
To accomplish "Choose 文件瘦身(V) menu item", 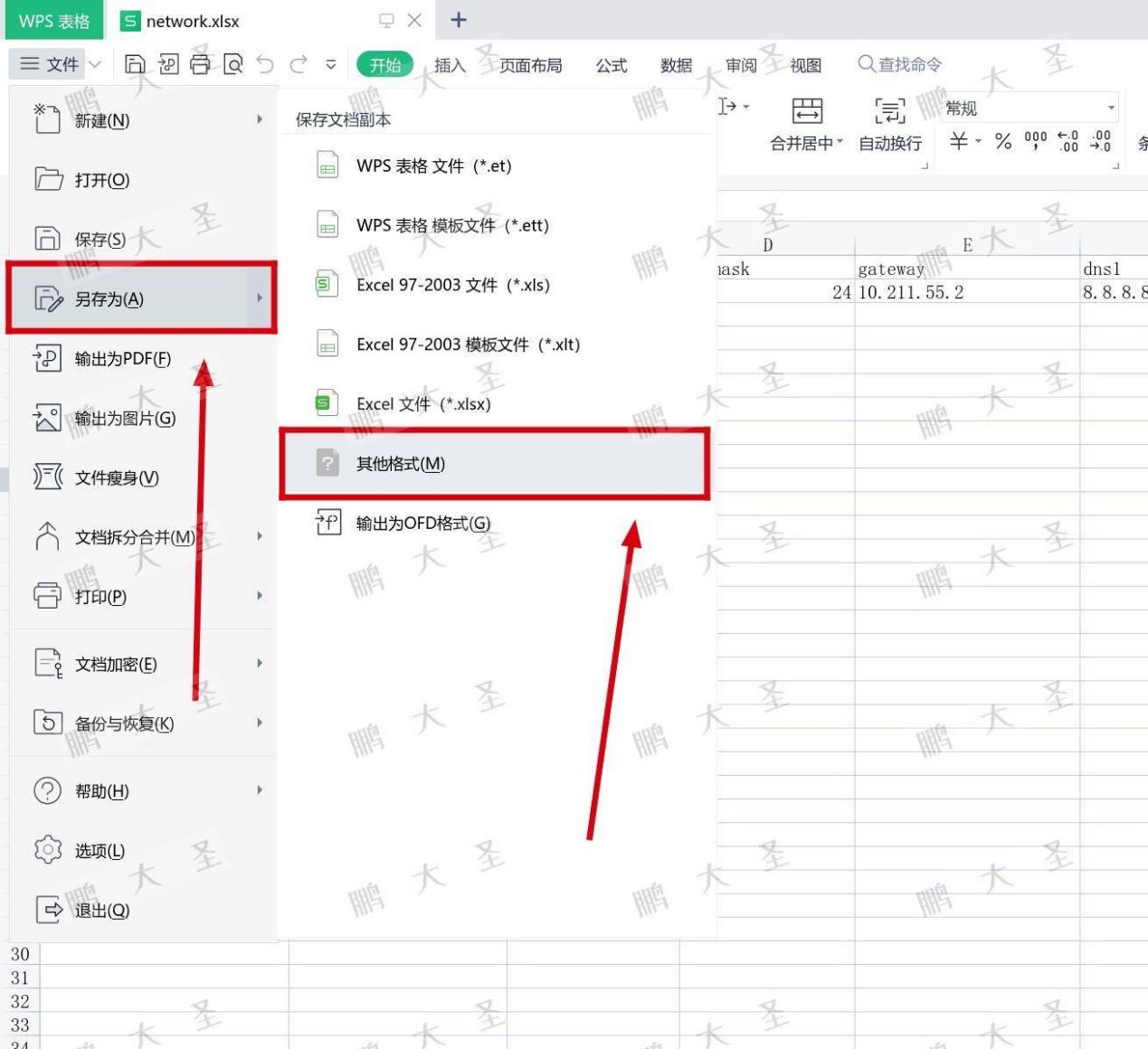I will 142,477.
